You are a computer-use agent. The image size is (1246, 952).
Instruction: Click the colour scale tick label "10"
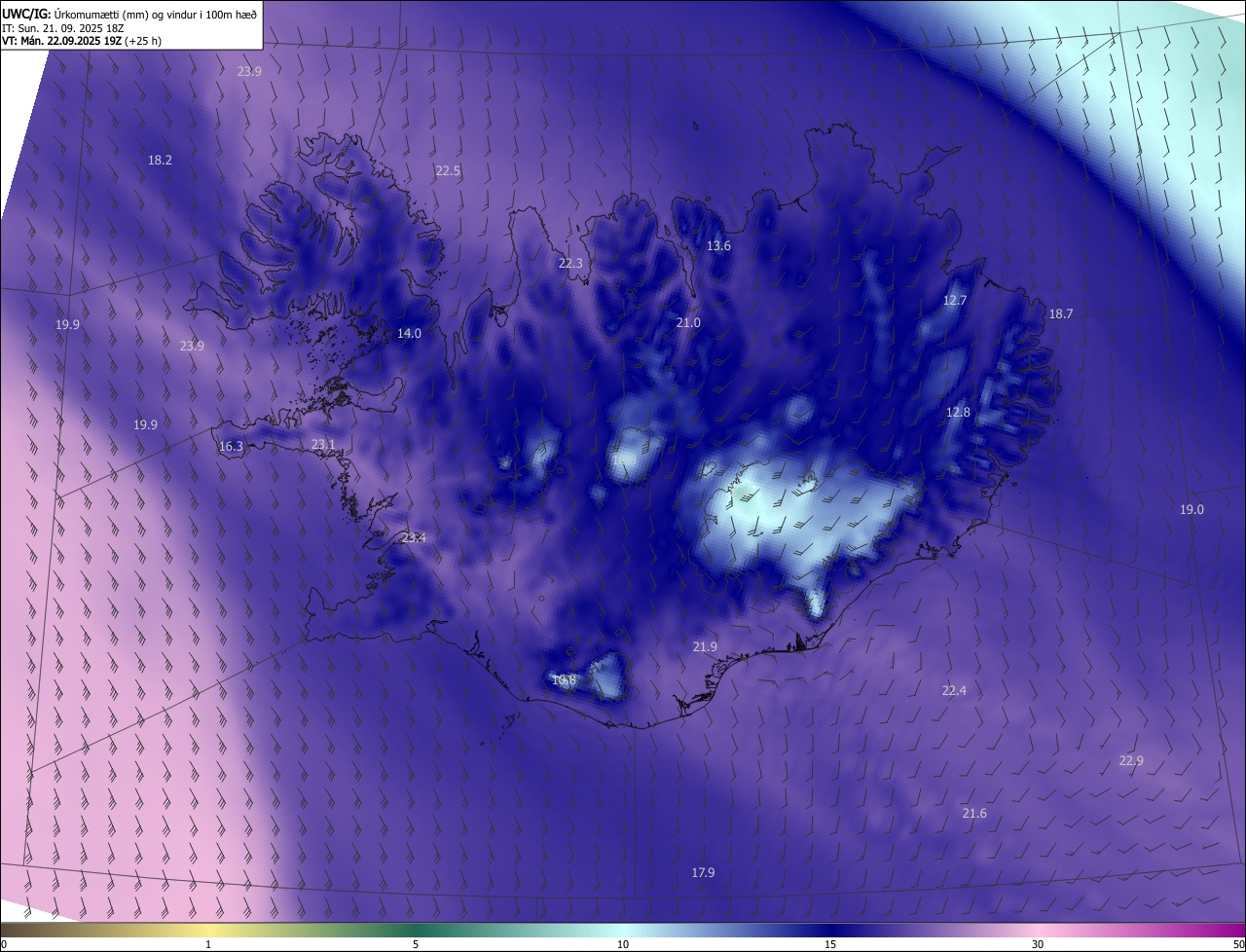click(623, 944)
